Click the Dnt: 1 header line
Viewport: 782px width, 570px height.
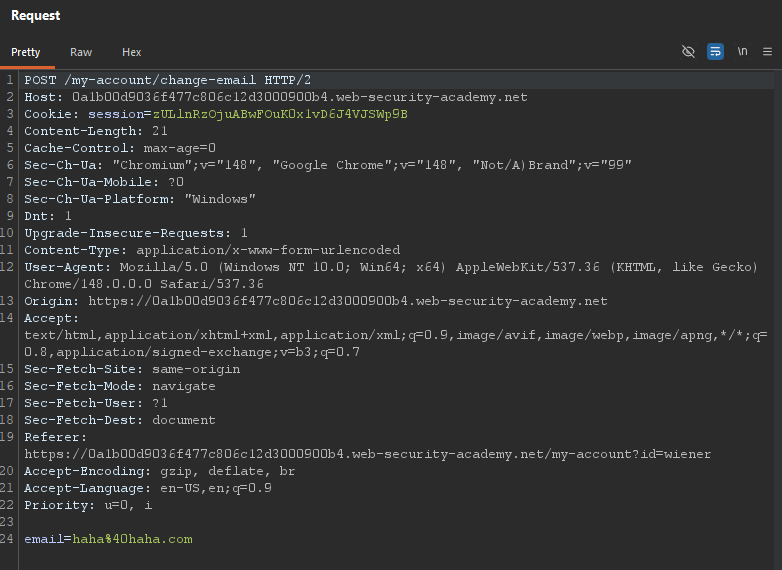[48, 216]
